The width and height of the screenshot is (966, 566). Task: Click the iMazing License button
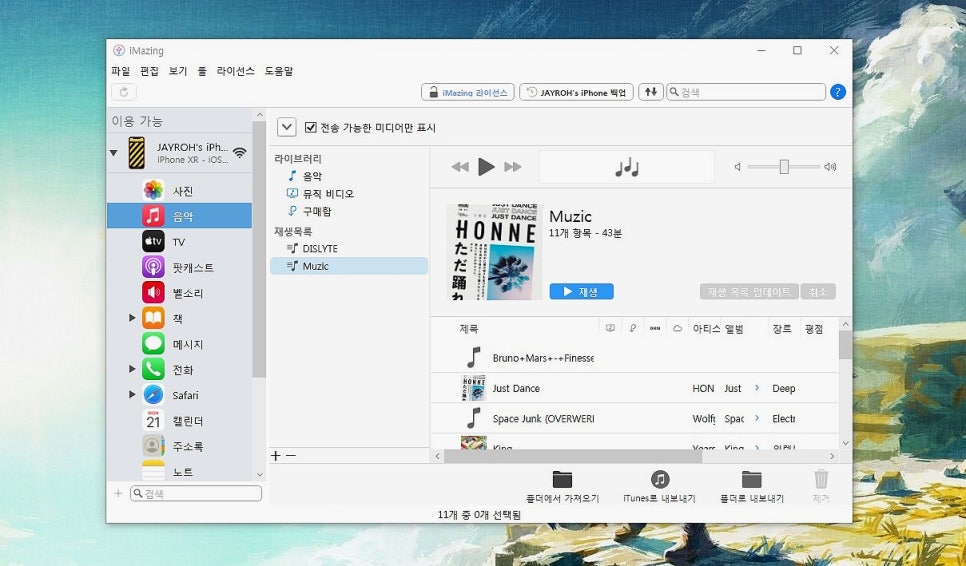coord(468,92)
